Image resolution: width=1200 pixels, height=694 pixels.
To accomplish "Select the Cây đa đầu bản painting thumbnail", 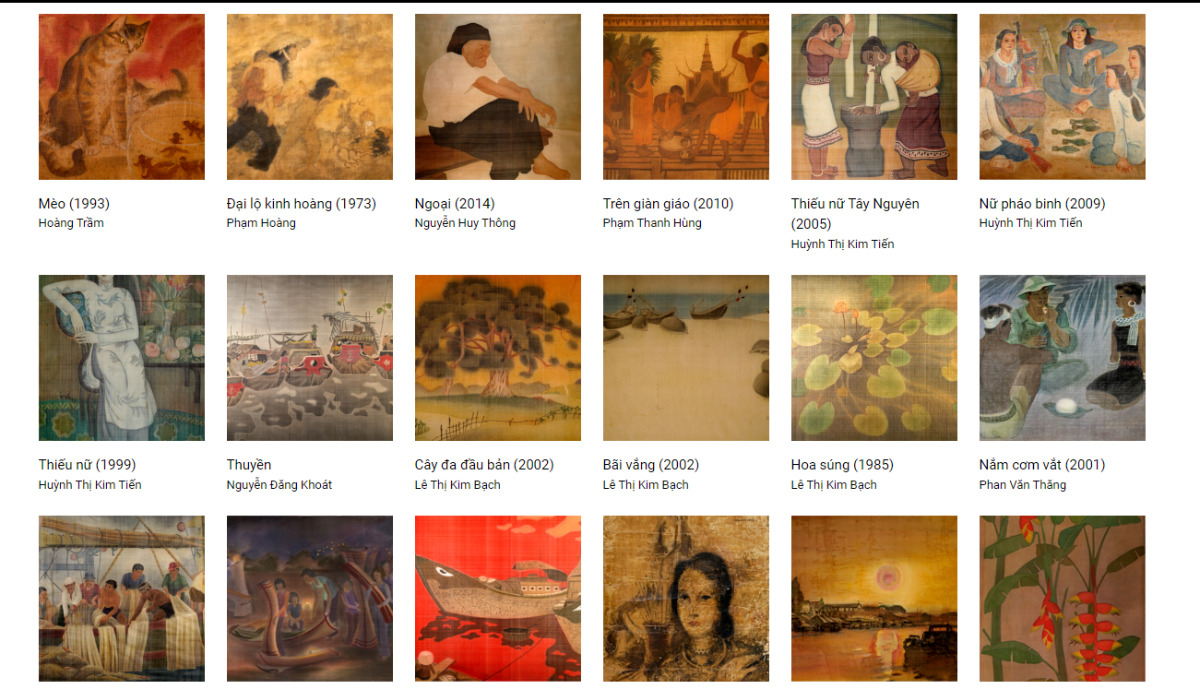I will (498, 358).
